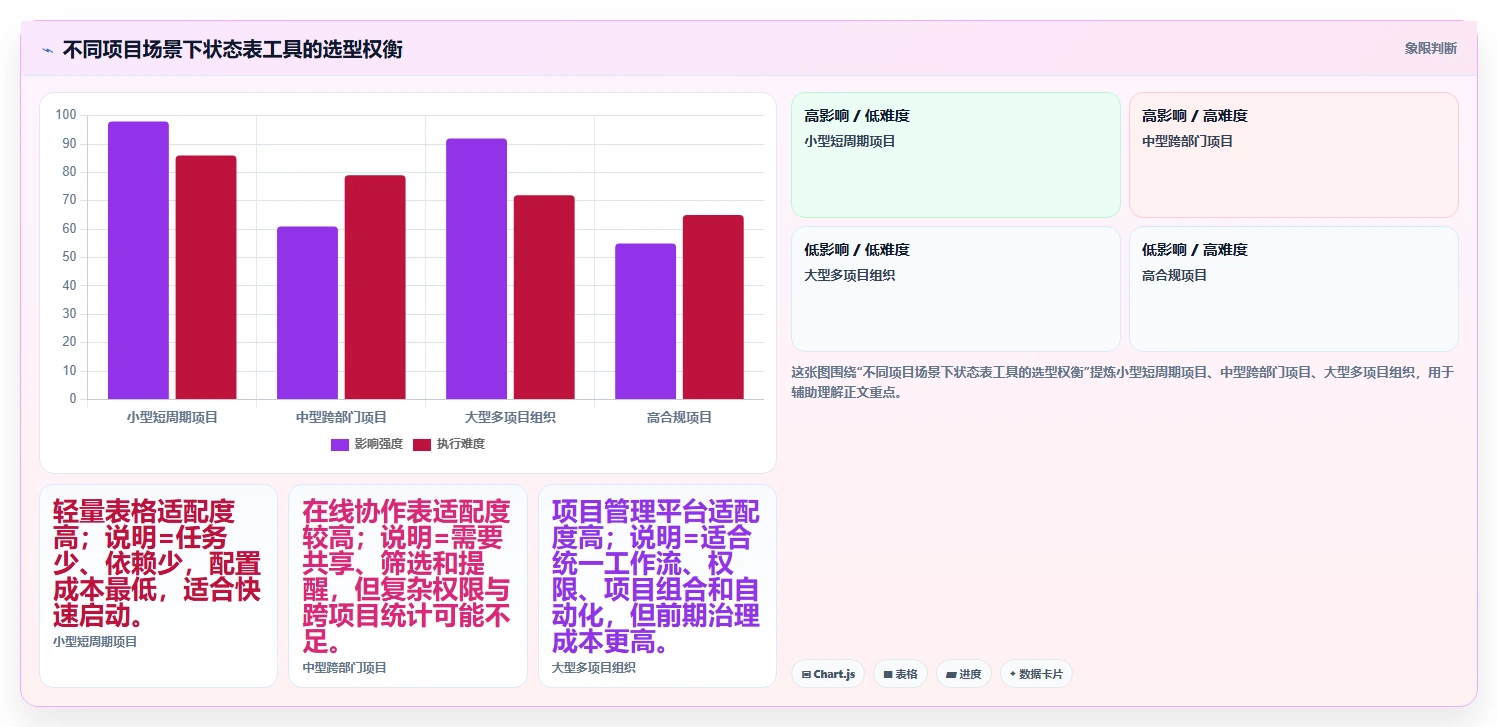The image size is (1498, 727).
Task: Select the purple 影响强度 bar for 中型跨部门项目
Action: (307, 313)
